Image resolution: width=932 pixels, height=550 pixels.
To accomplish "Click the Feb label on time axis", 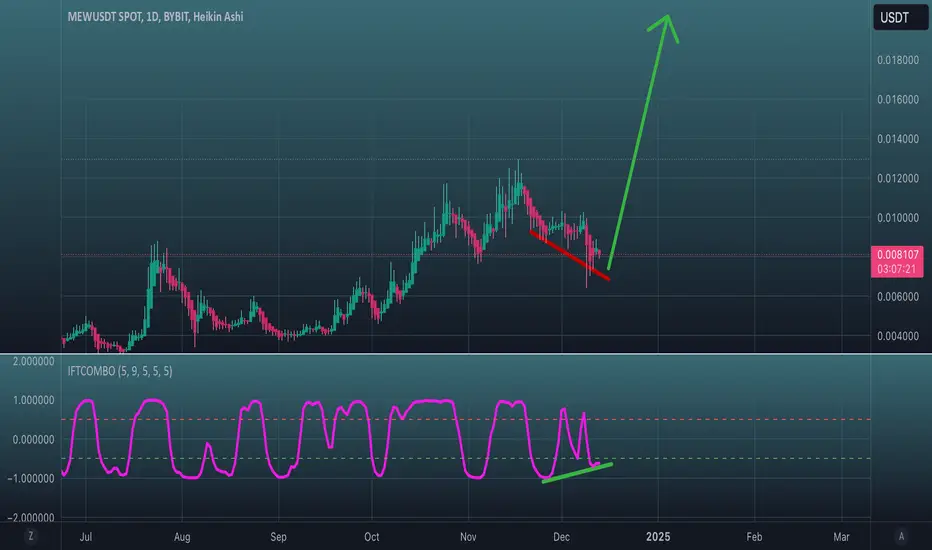I will tap(754, 536).
